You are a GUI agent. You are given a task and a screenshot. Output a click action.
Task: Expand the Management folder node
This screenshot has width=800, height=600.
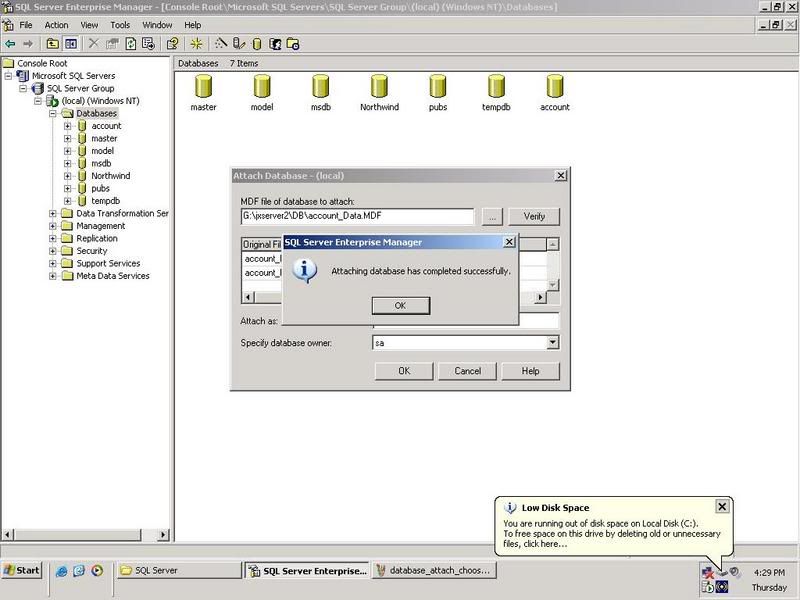coord(53,226)
